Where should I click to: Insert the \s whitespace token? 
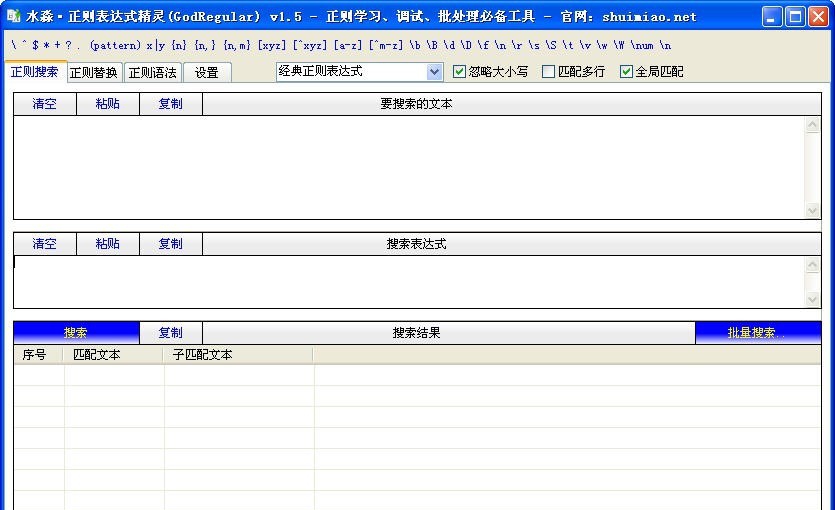pos(534,45)
